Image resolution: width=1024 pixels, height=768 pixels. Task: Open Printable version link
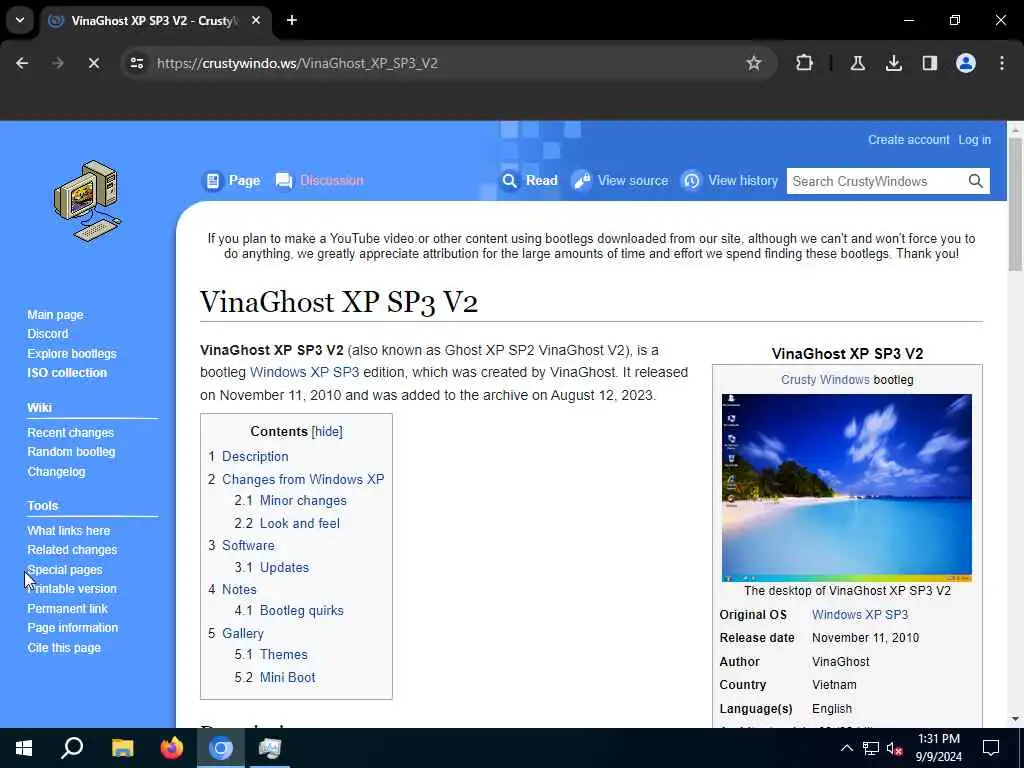pos(72,589)
